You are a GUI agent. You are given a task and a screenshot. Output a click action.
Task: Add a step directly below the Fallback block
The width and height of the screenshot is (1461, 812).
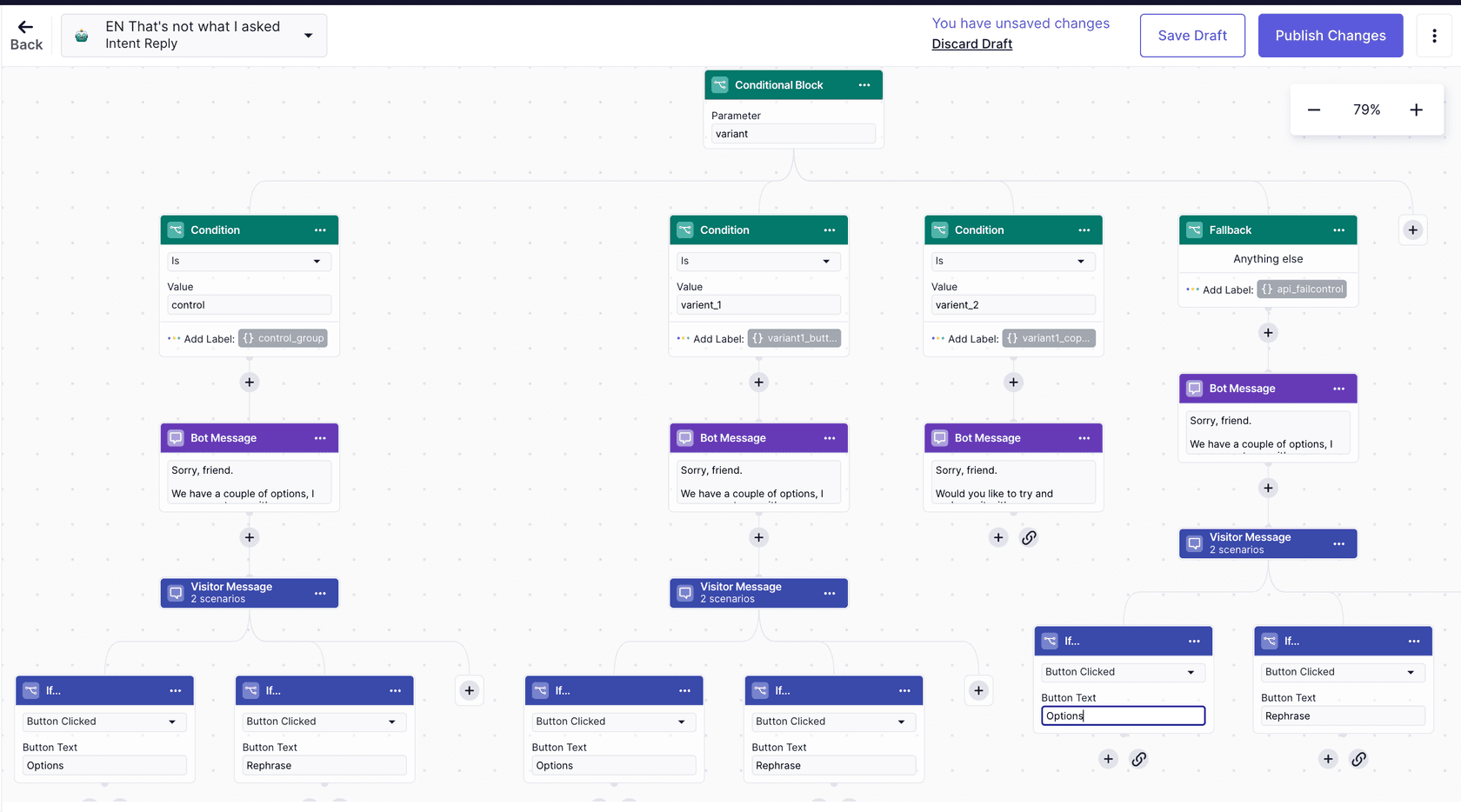point(1268,333)
